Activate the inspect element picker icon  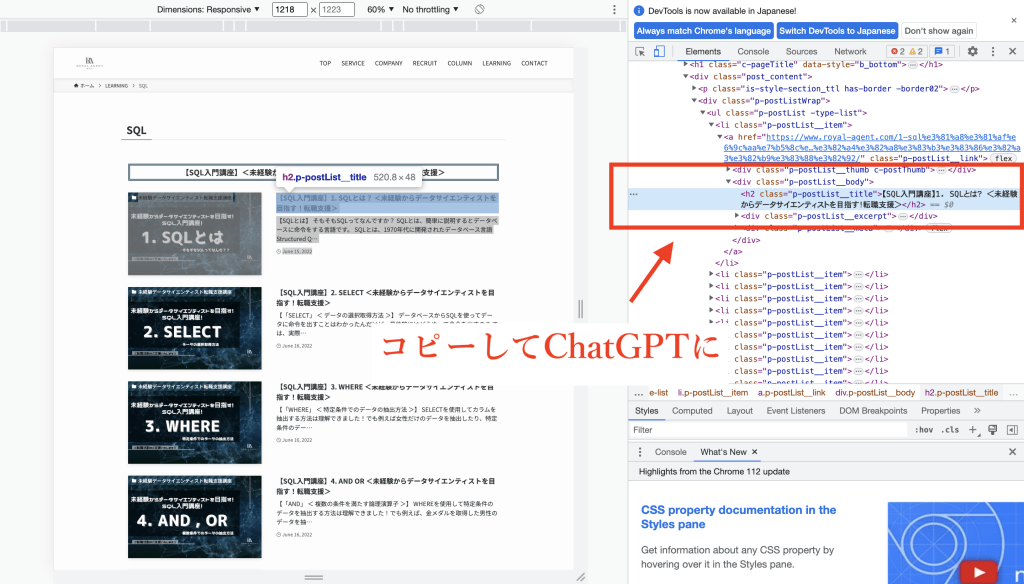pyautogui.click(x=640, y=51)
